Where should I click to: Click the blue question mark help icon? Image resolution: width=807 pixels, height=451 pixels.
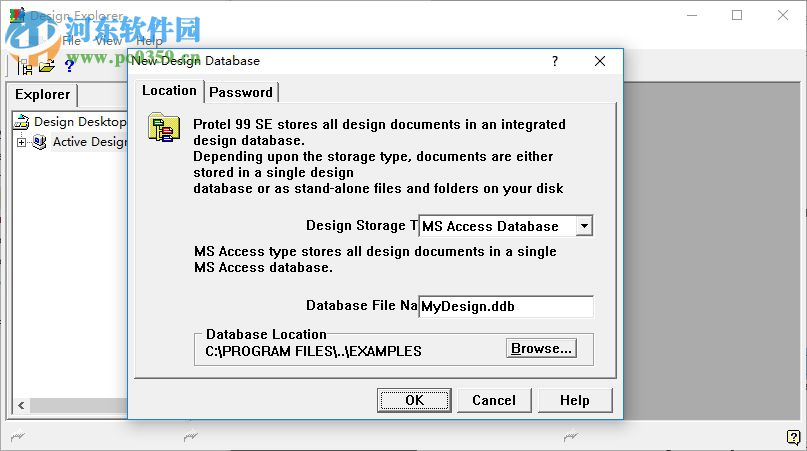point(69,66)
